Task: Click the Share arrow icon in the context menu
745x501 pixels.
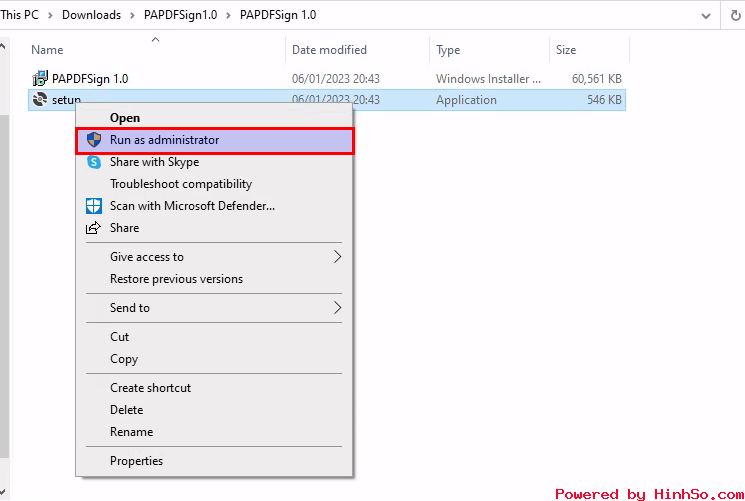Action: click(94, 228)
